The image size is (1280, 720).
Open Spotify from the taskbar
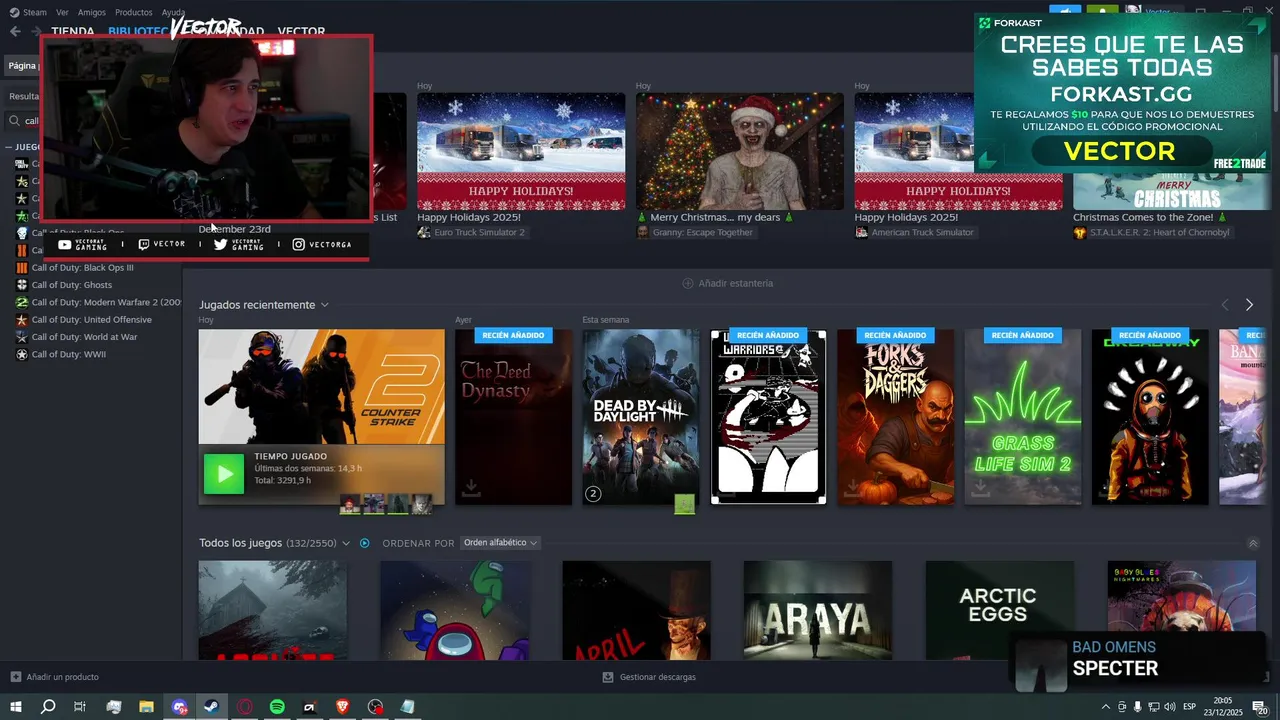pyautogui.click(x=277, y=707)
